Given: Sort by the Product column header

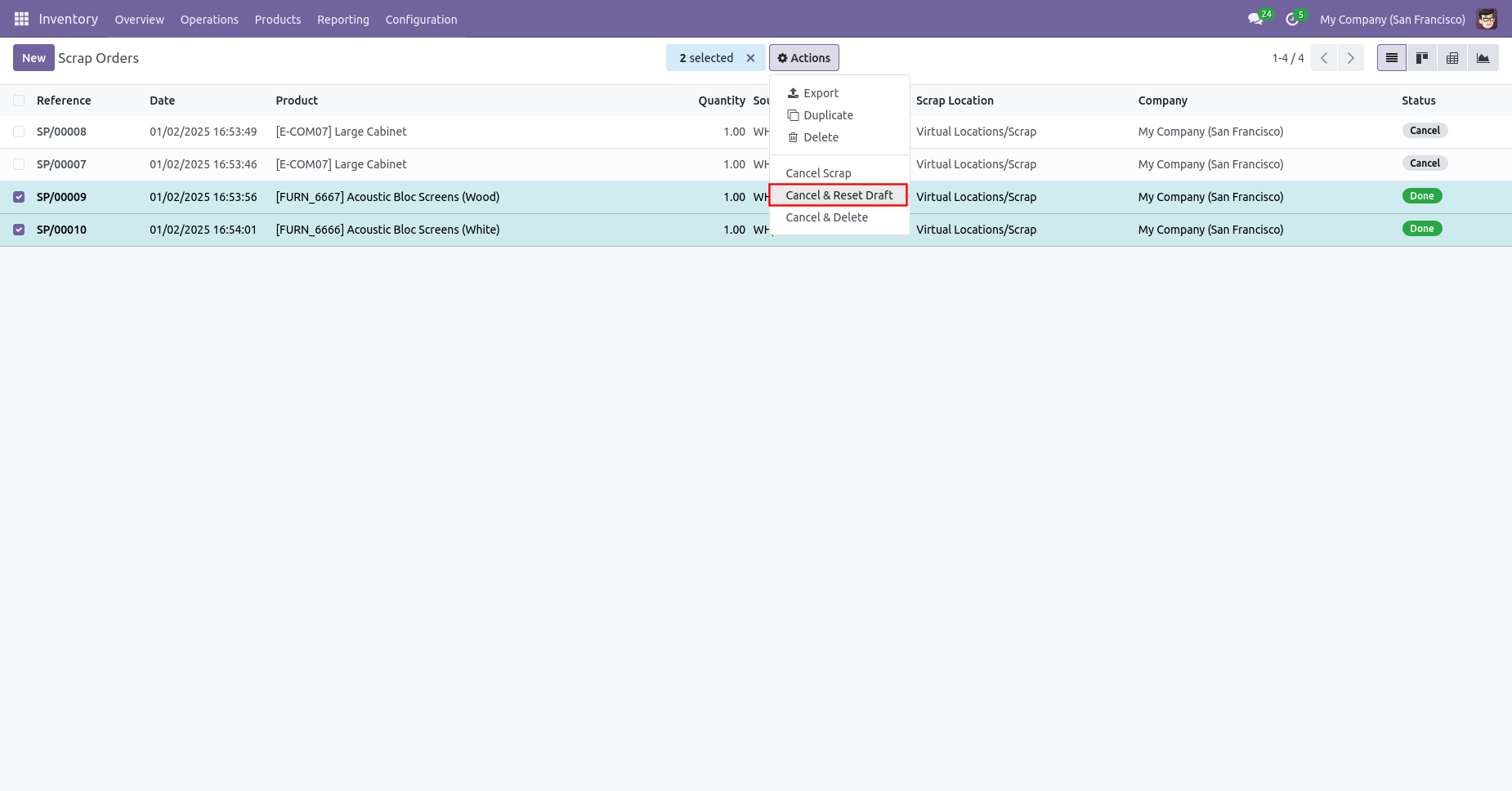Looking at the screenshot, I should point(297,101).
